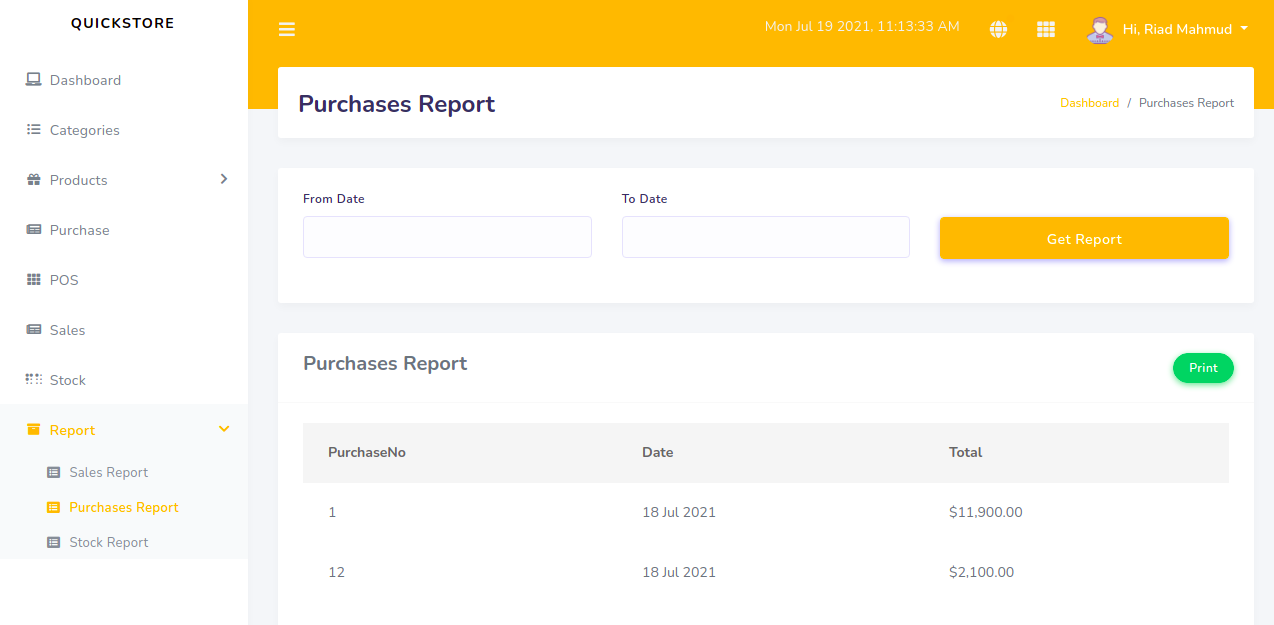Focus the To Date field
1274x625 pixels.
tap(766, 237)
